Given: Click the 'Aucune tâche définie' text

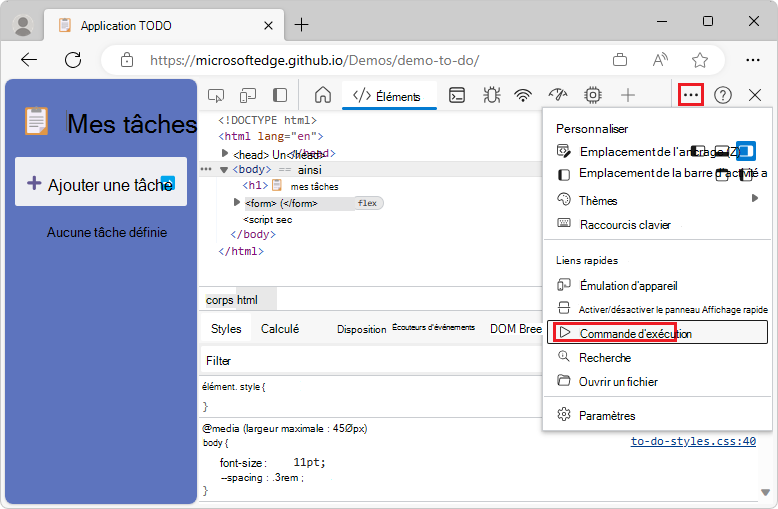Looking at the screenshot, I should click(x=107, y=233).
